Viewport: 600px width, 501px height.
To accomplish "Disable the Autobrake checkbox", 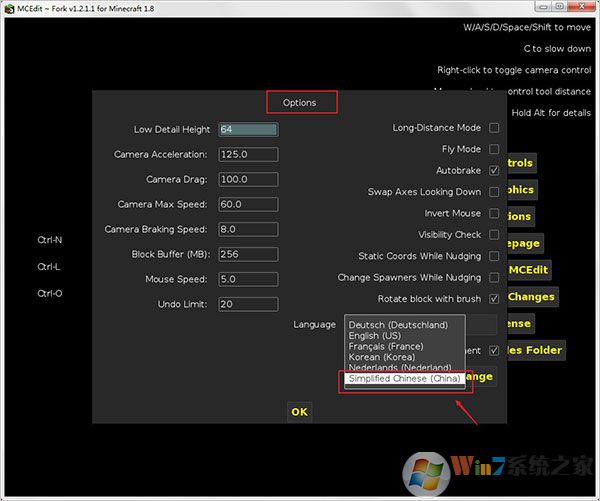I will click(x=494, y=171).
